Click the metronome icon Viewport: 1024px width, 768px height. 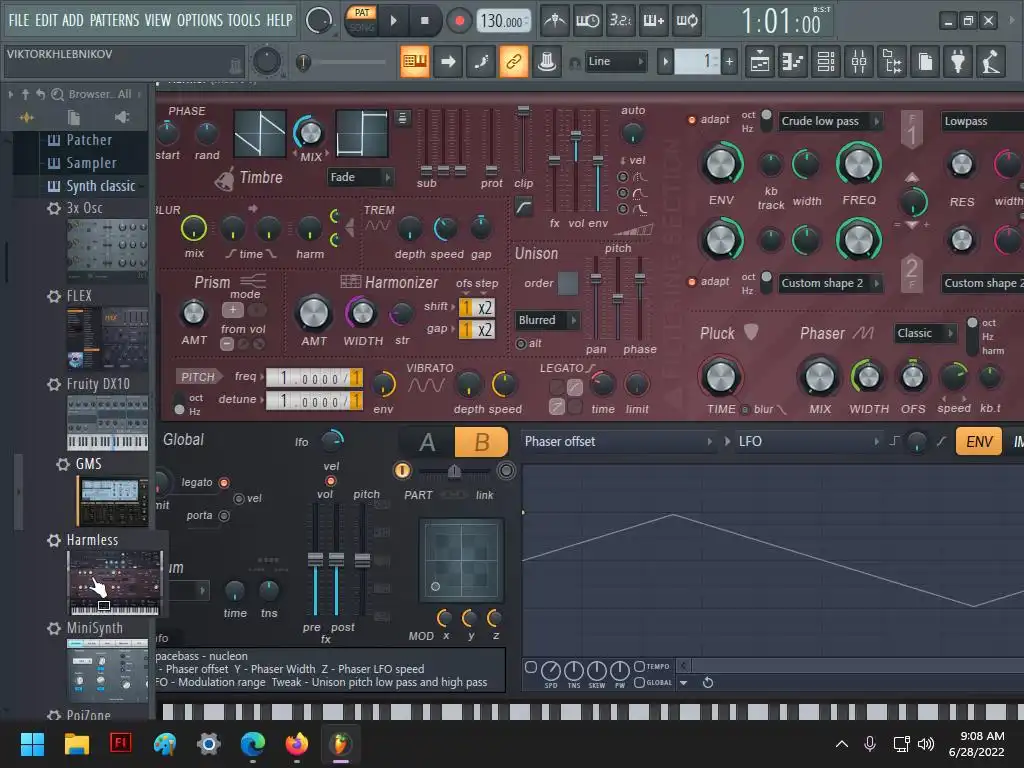(554, 21)
